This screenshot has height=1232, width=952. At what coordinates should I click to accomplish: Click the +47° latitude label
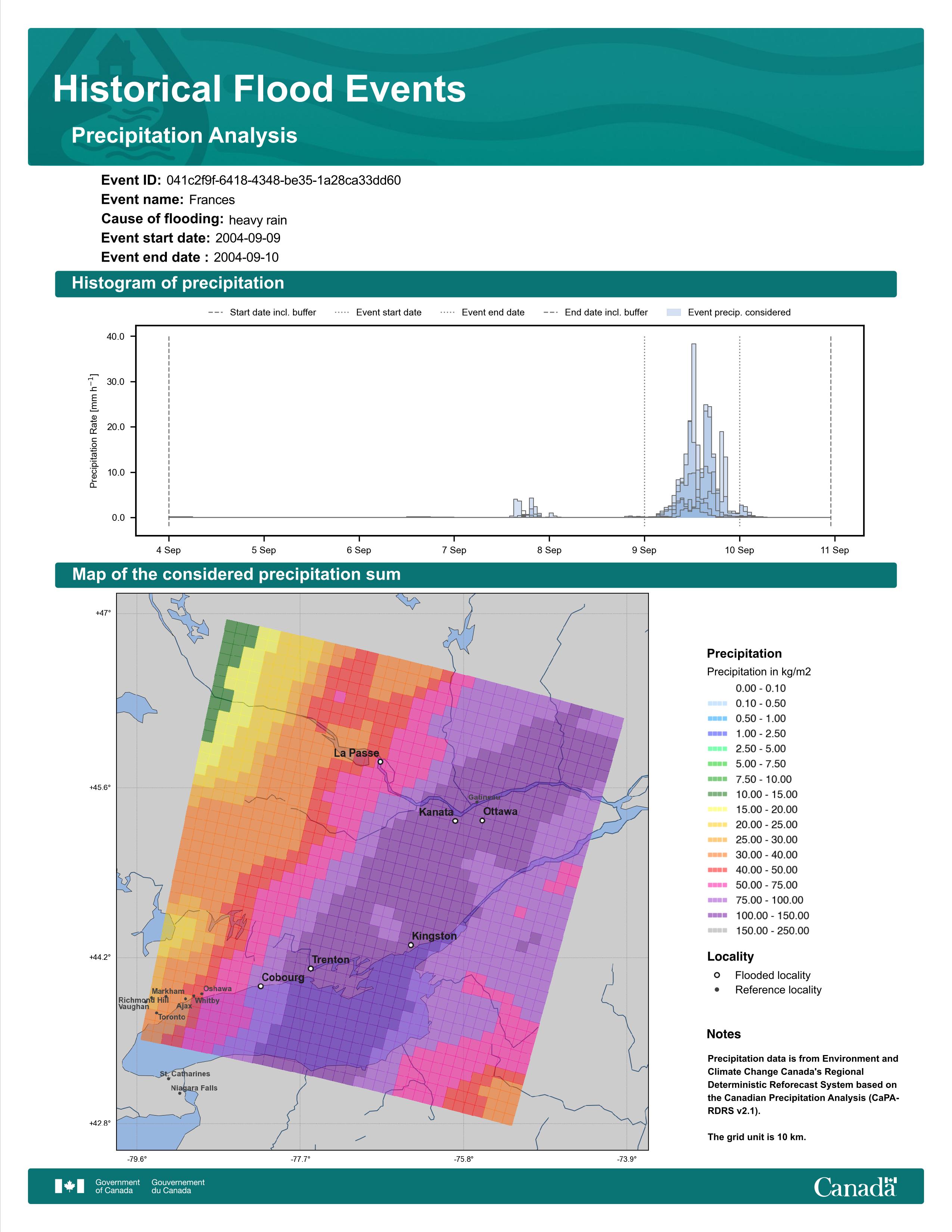pos(103,613)
